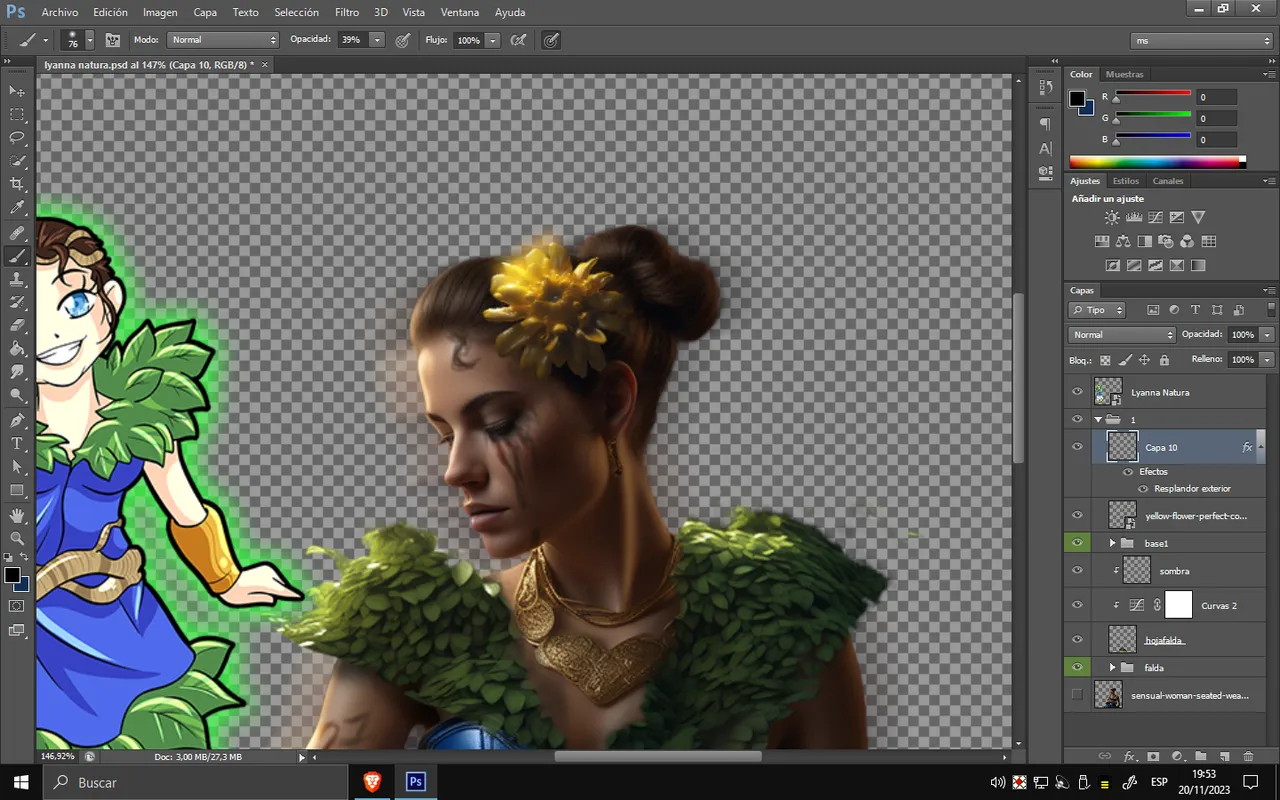The width and height of the screenshot is (1280, 800).
Task: Select the Horizontal Type tool
Action: coord(17,443)
